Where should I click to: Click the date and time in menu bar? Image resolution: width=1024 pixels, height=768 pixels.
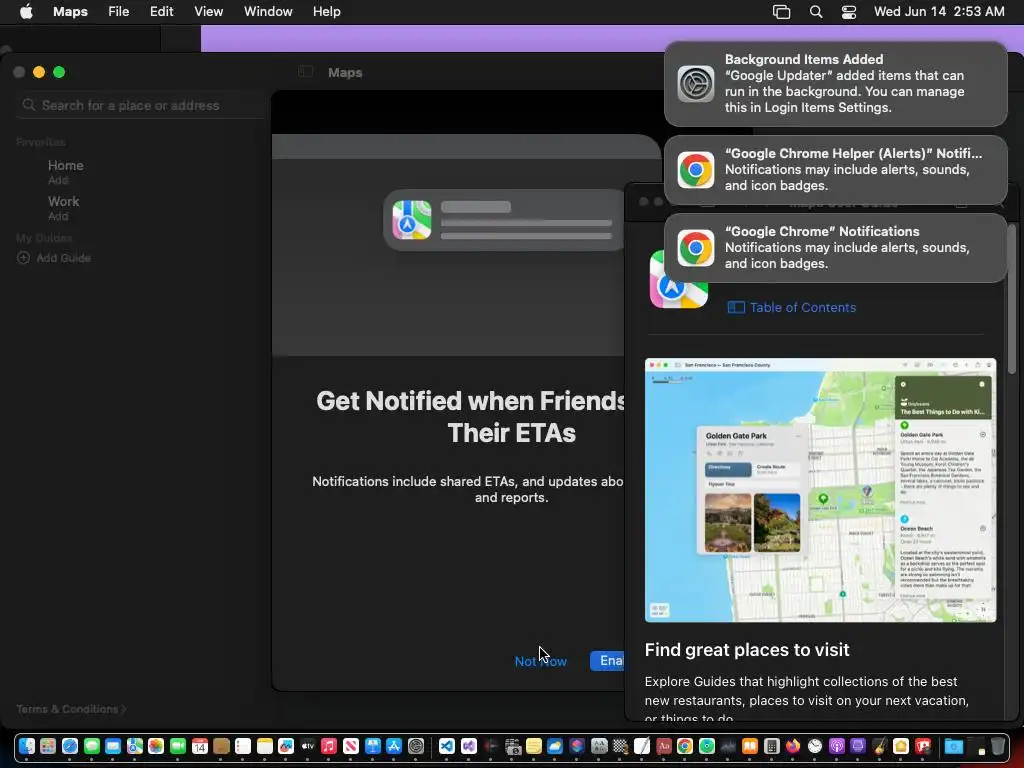(x=938, y=12)
